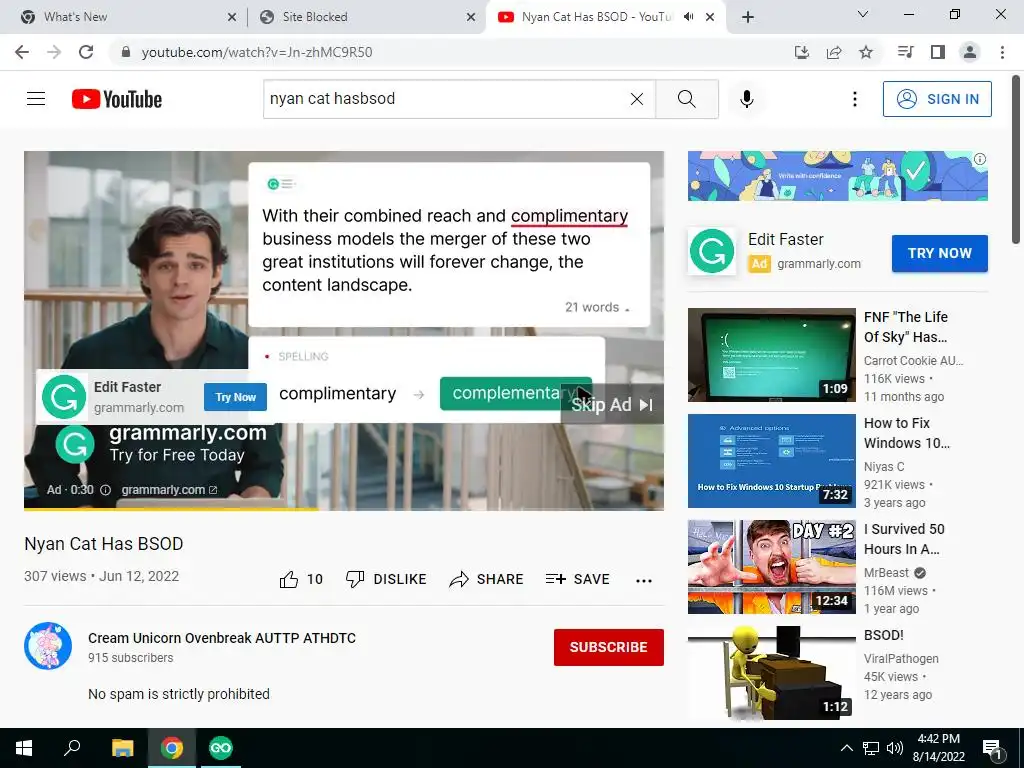This screenshot has height=768, width=1024.
Task: Open more actions ellipsis under video
Action: tap(644, 581)
